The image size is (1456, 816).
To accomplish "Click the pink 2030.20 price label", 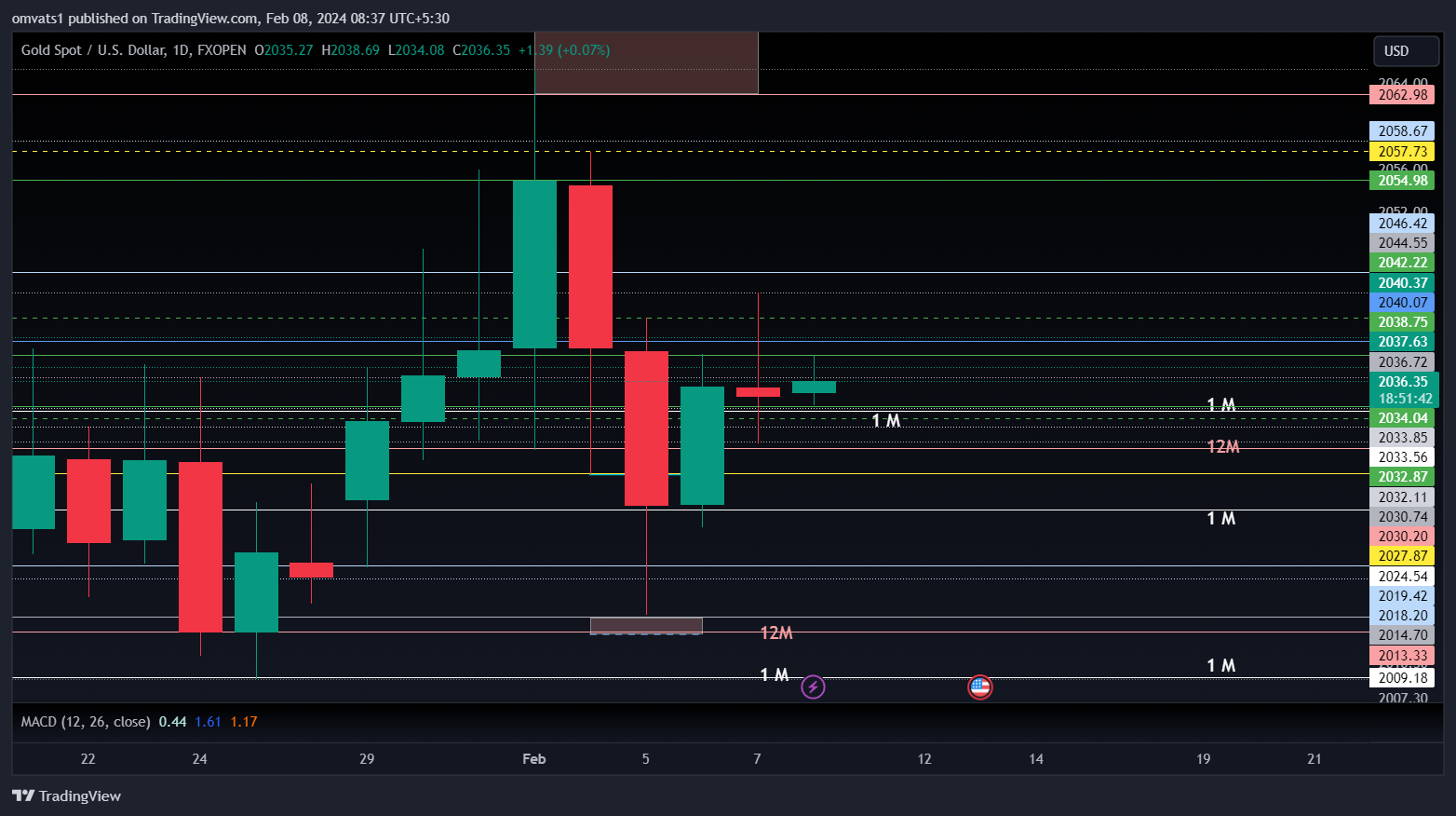I will 1402,537.
